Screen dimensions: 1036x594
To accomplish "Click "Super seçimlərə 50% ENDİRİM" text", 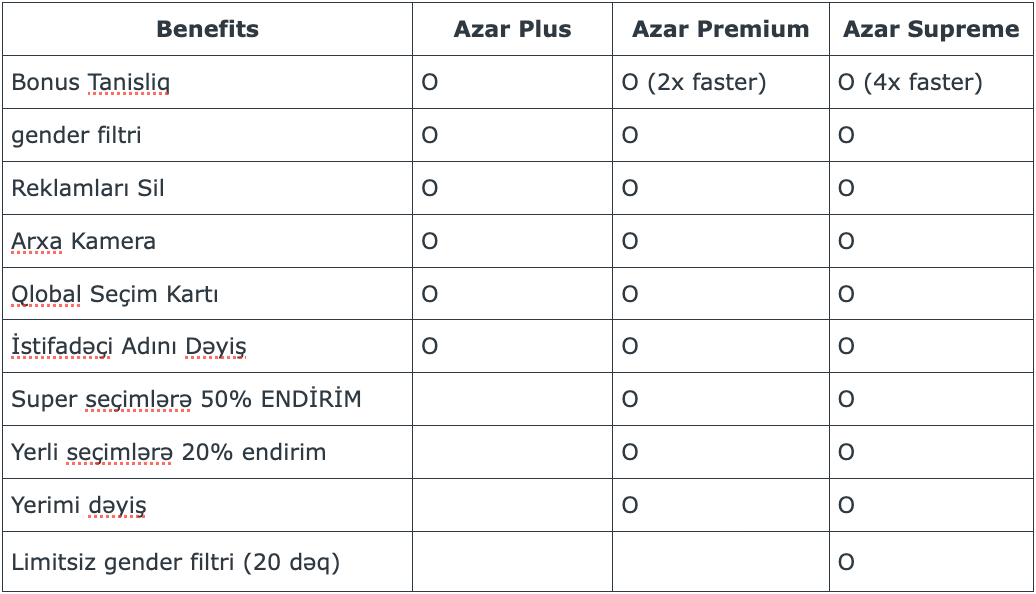I will coord(186,400).
